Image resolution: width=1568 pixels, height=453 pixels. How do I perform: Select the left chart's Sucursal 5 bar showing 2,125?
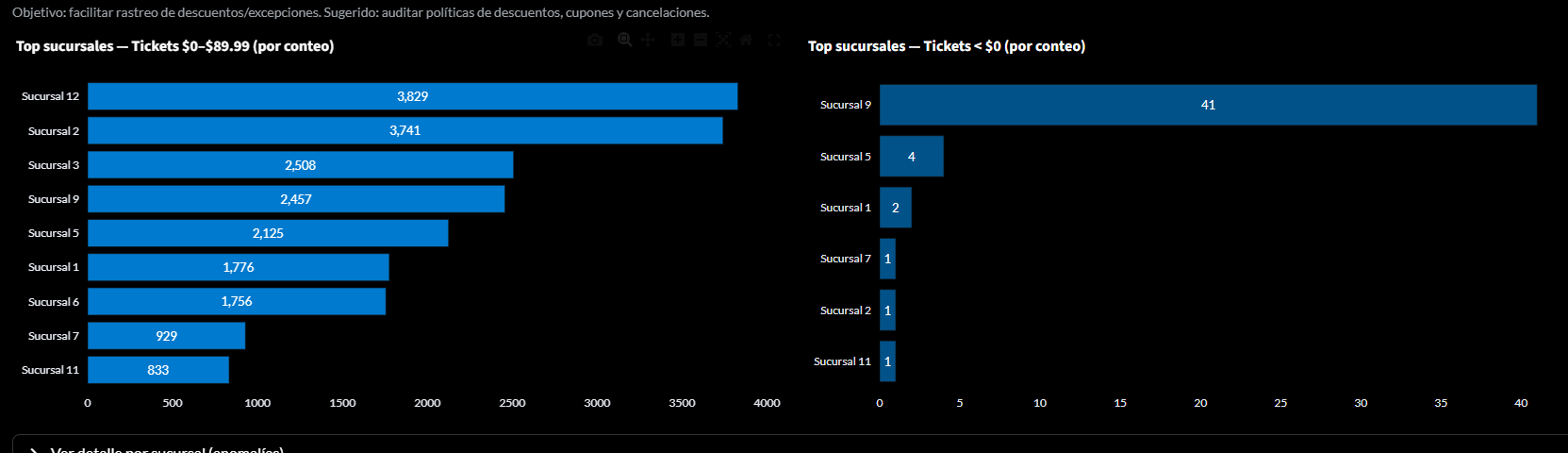tap(268, 233)
